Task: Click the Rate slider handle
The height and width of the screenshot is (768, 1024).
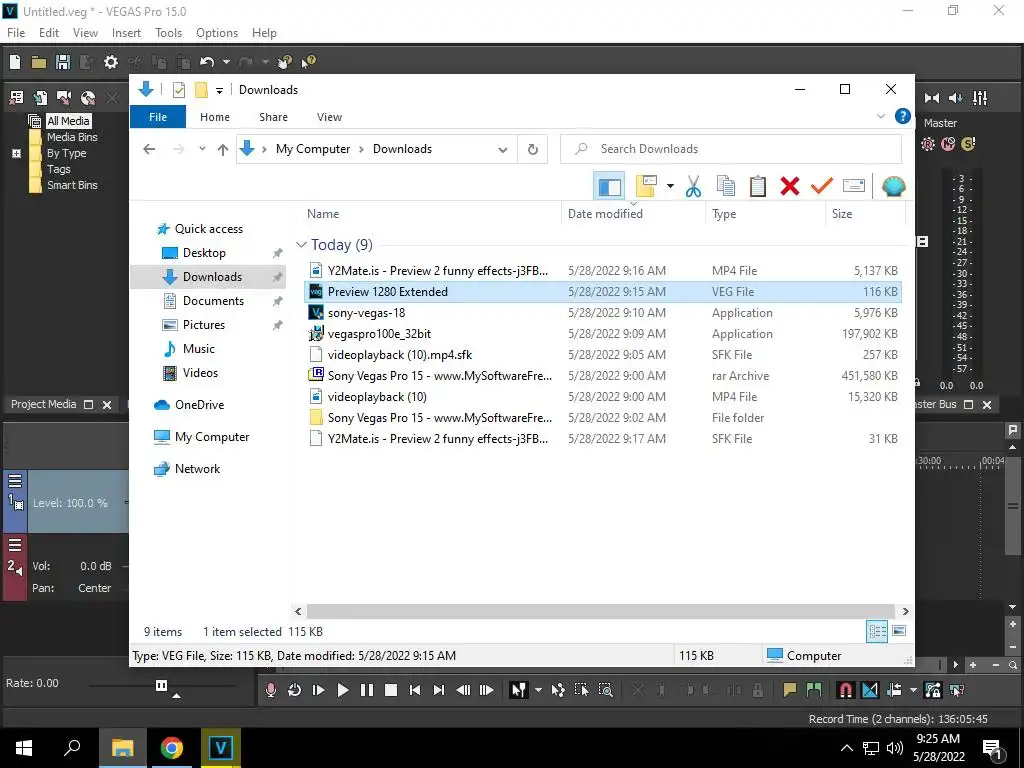Action: click(x=161, y=685)
